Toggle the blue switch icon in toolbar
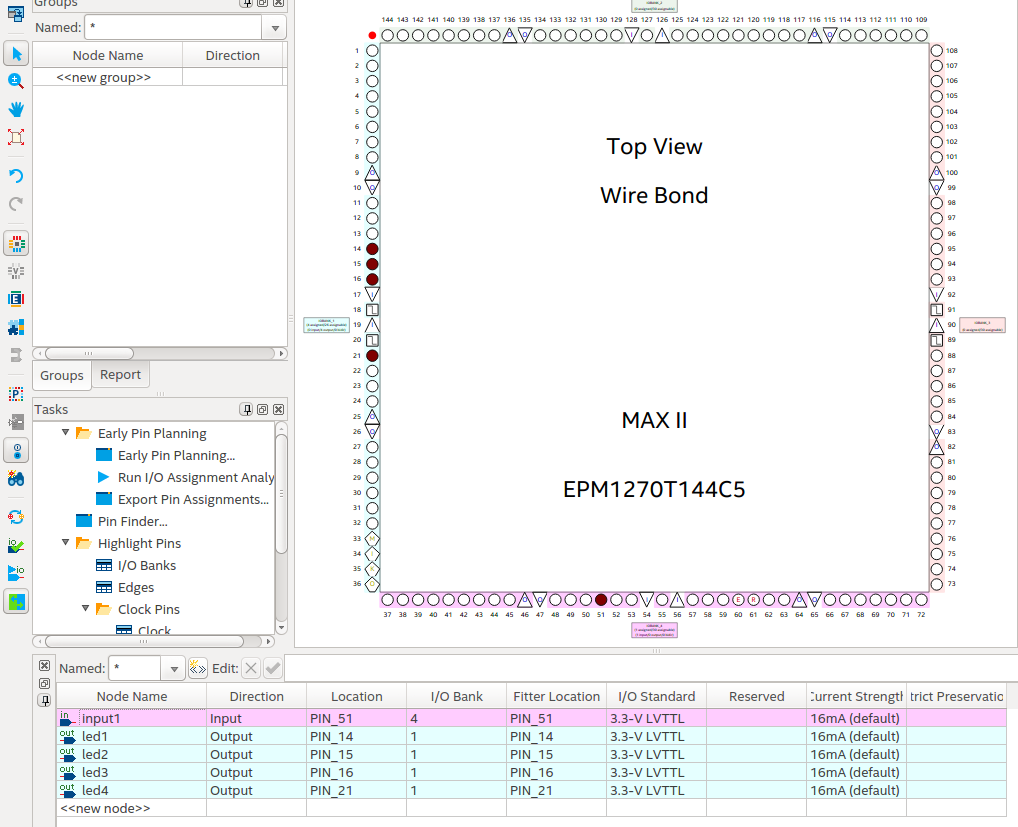The image size is (1018, 827). (16, 450)
